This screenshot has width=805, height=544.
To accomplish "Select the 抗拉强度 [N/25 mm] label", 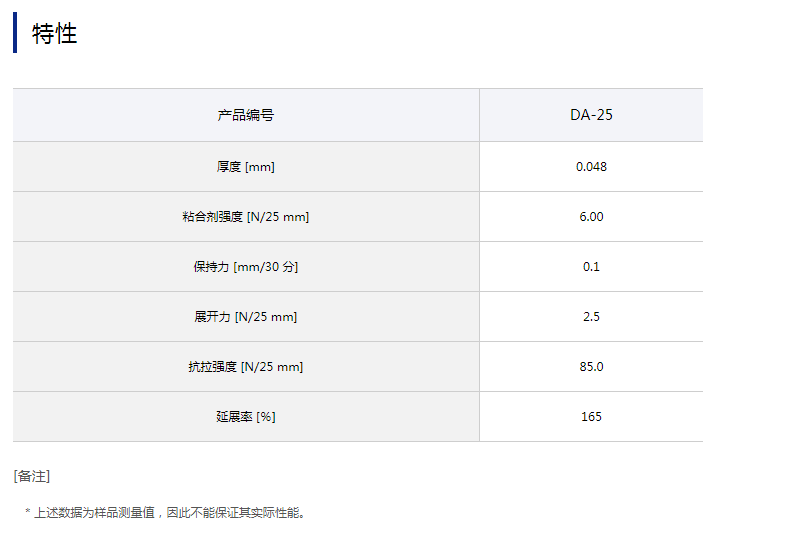I will [246, 367].
